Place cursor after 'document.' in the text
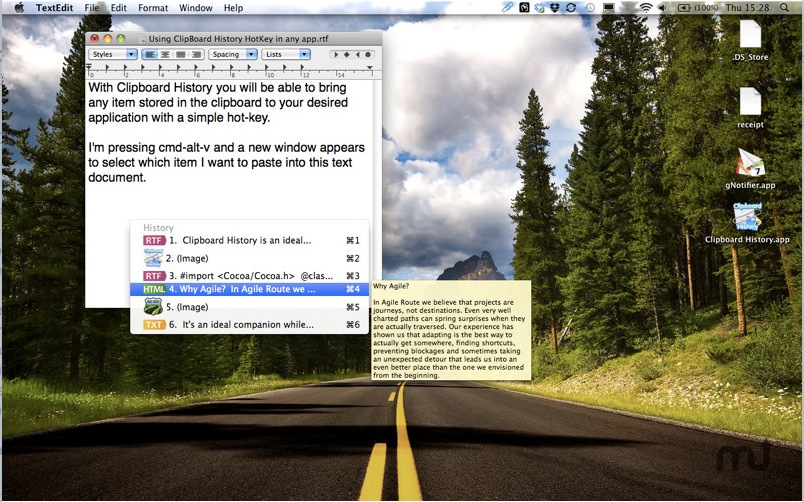The image size is (804, 502). (147, 177)
